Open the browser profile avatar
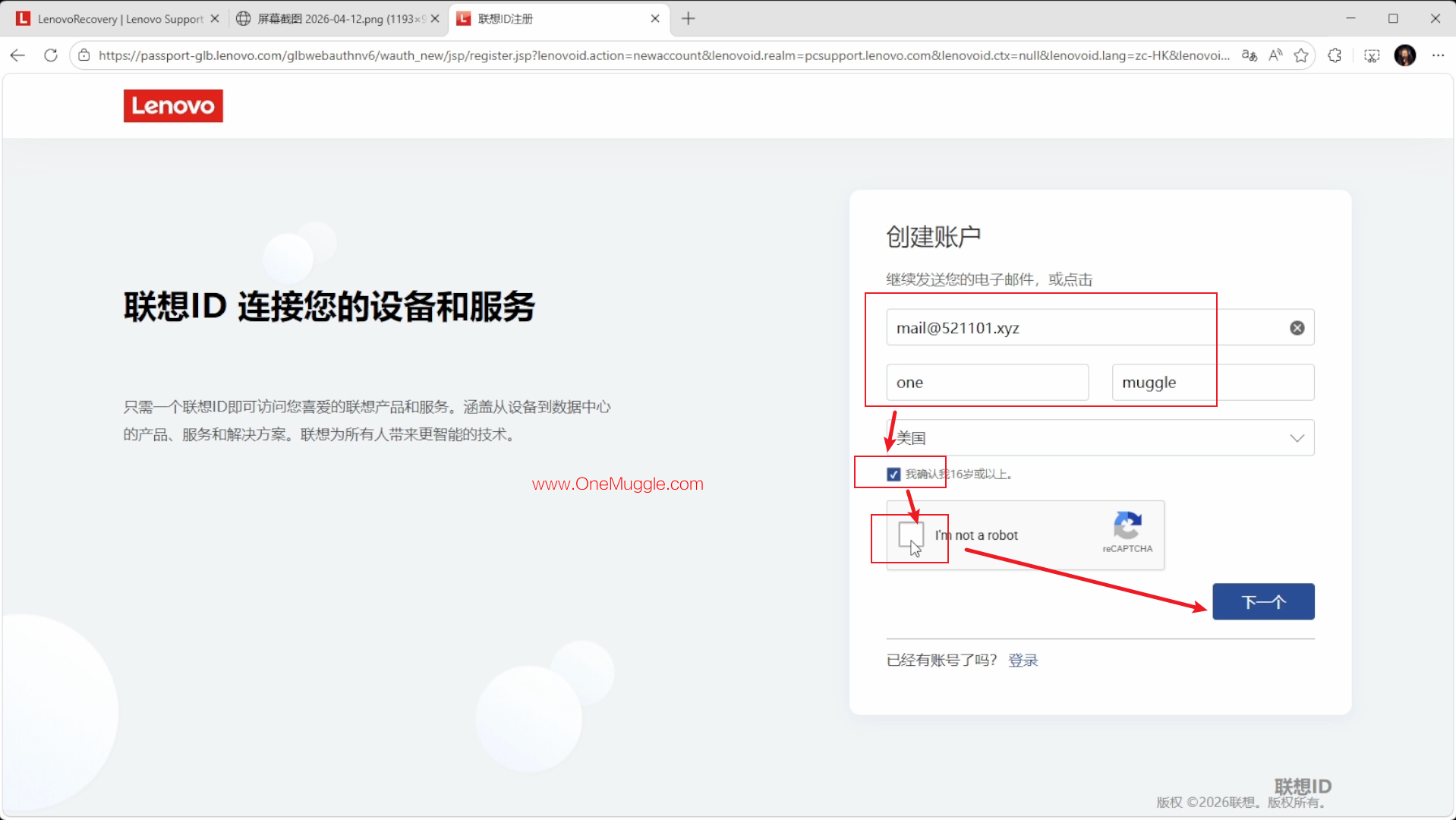 click(1405, 55)
